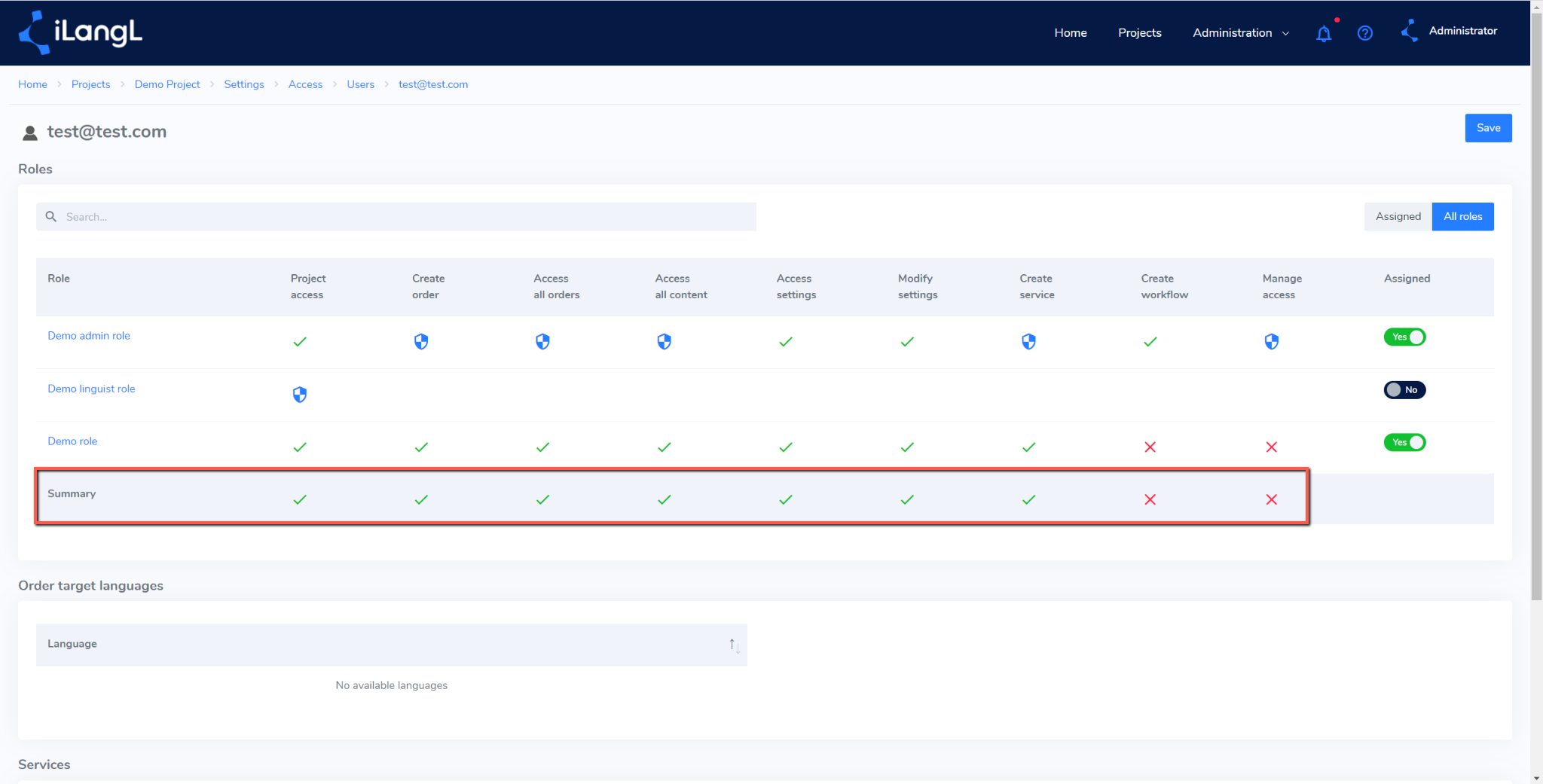Turn off Assigned toggle for Demo admin role

pos(1404,337)
